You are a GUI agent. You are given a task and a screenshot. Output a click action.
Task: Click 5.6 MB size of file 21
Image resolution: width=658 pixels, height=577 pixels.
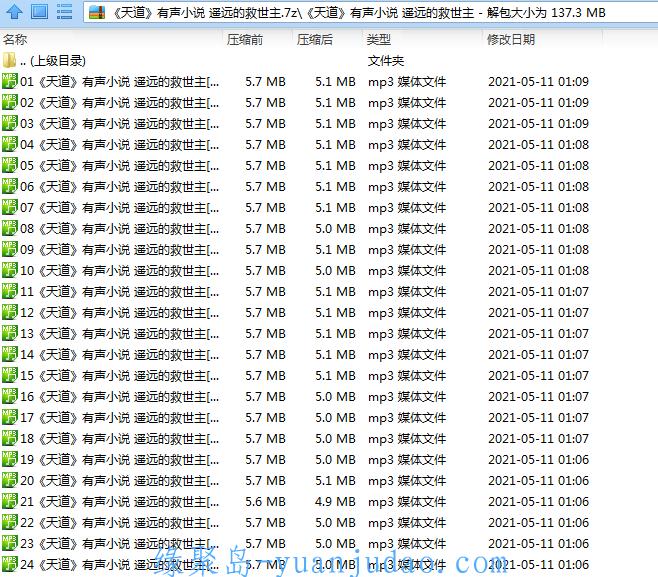[265, 501]
